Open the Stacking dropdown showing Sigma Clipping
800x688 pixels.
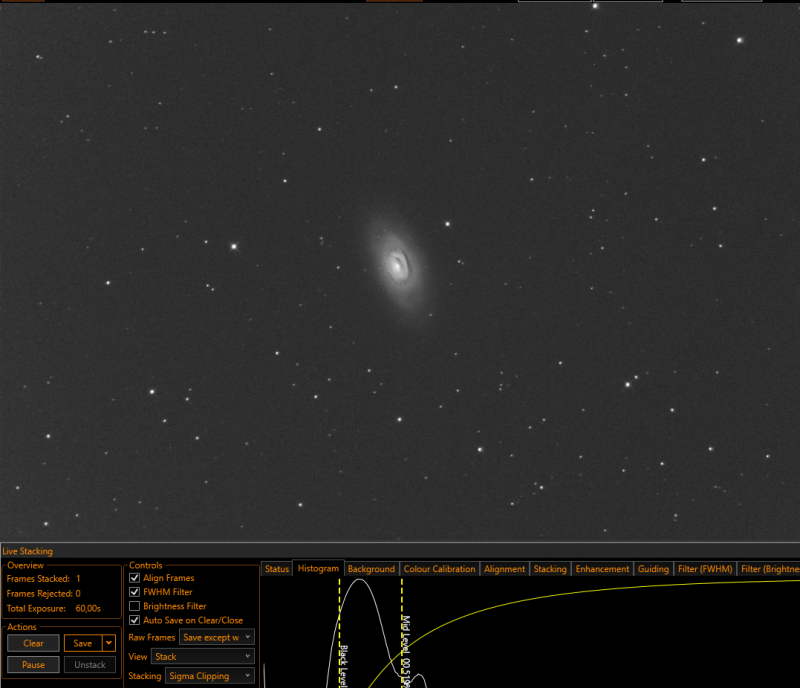point(210,676)
